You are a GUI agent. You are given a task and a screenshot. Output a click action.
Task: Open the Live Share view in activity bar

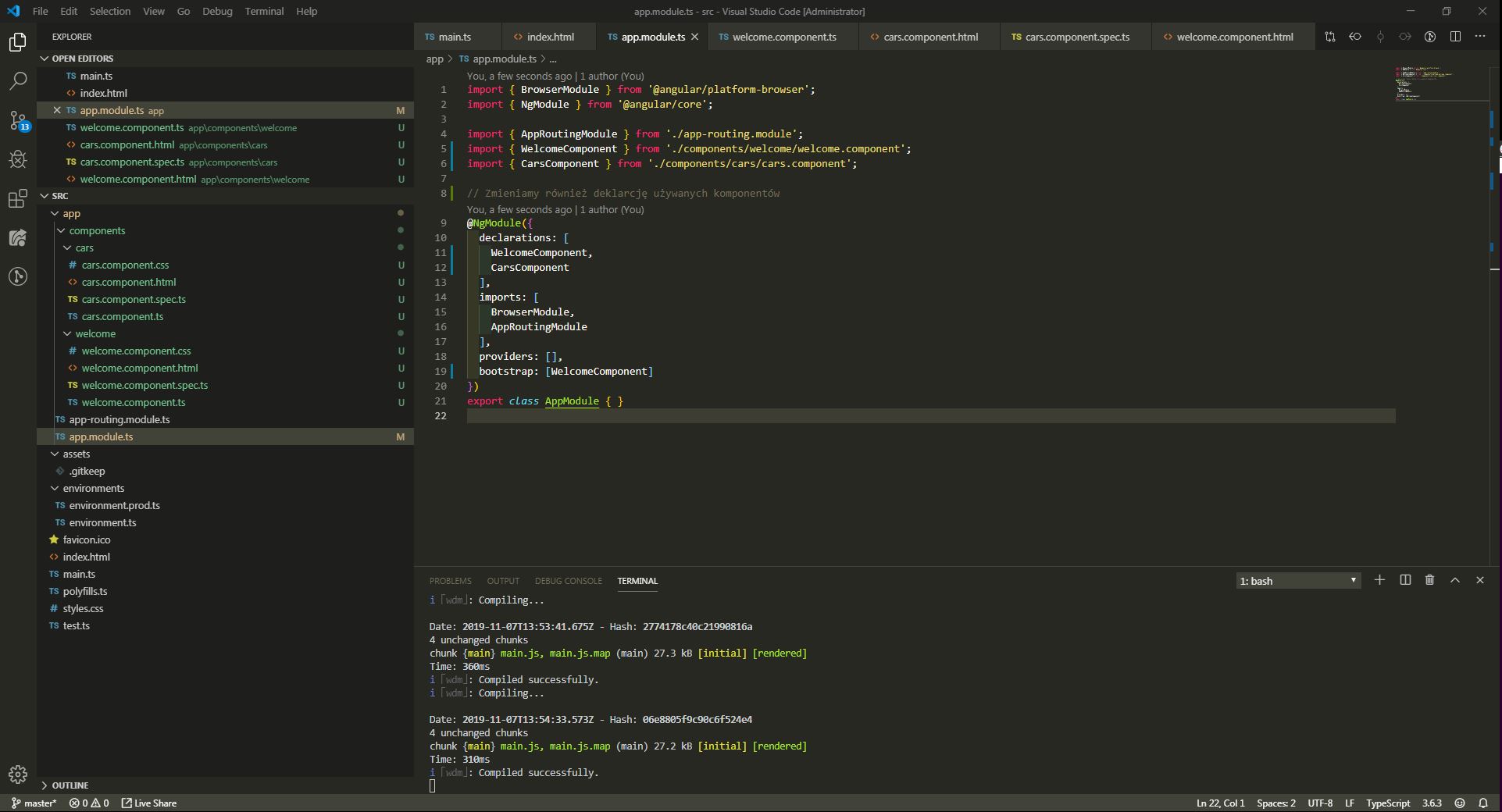click(18, 237)
